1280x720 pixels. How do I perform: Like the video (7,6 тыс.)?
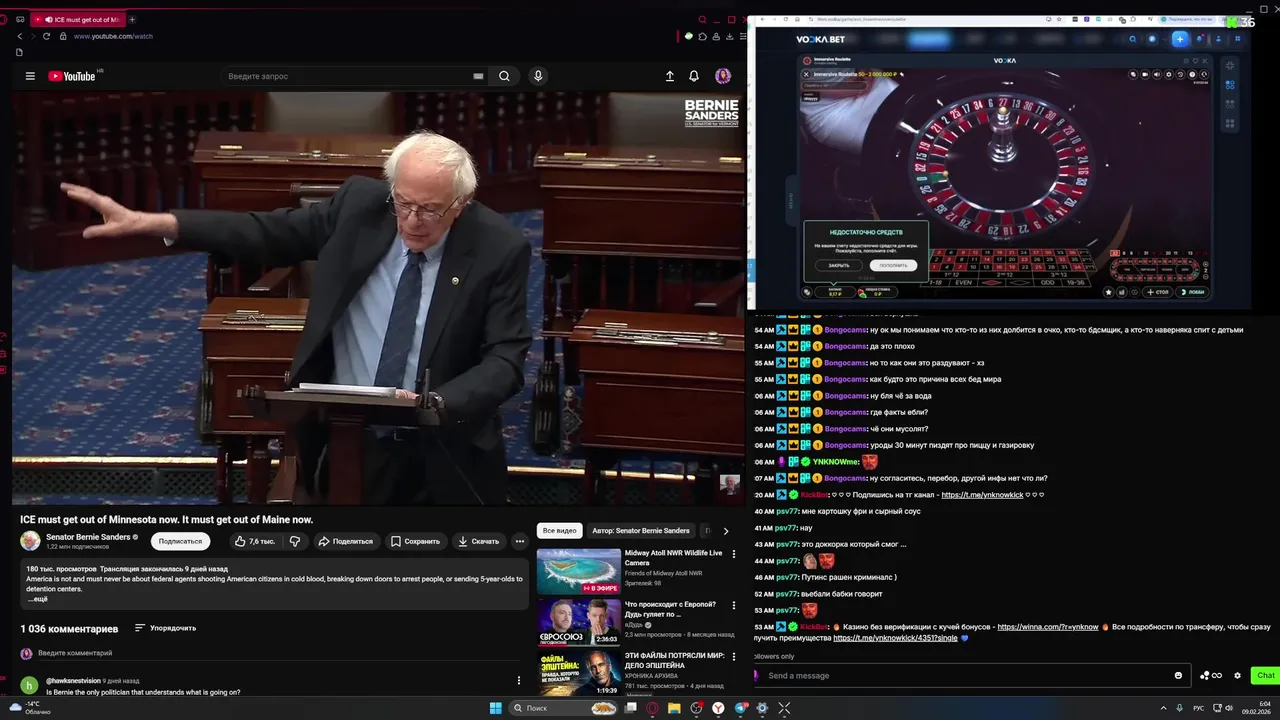[x=255, y=541]
